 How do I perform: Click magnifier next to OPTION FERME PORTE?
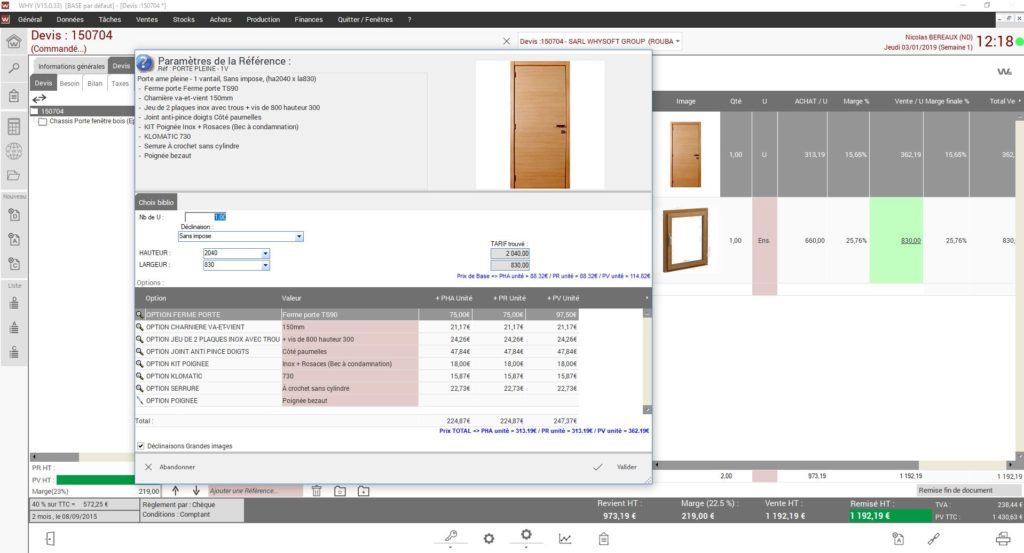[x=139, y=315]
